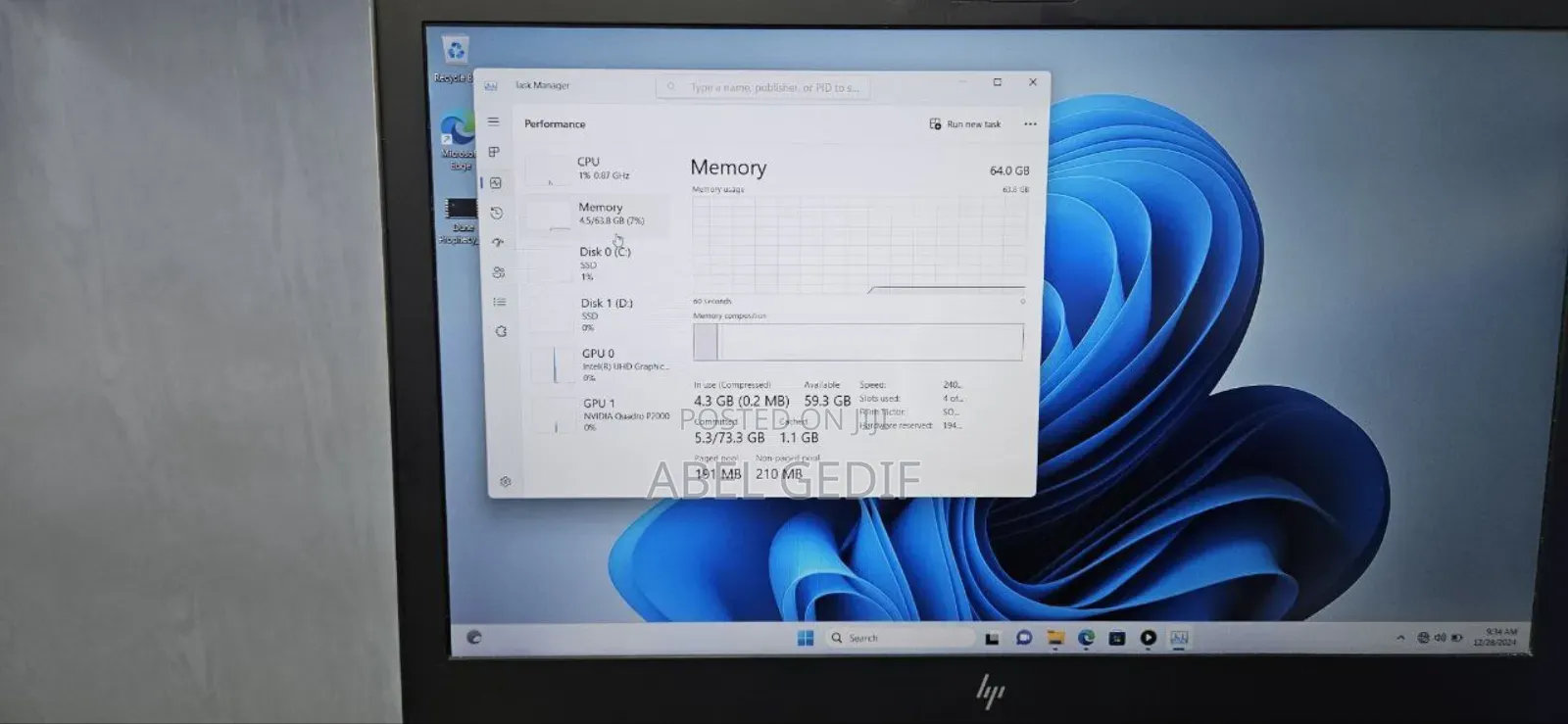The height and width of the screenshot is (724, 1568).
Task: Click the Memory composition bar
Action: point(858,342)
